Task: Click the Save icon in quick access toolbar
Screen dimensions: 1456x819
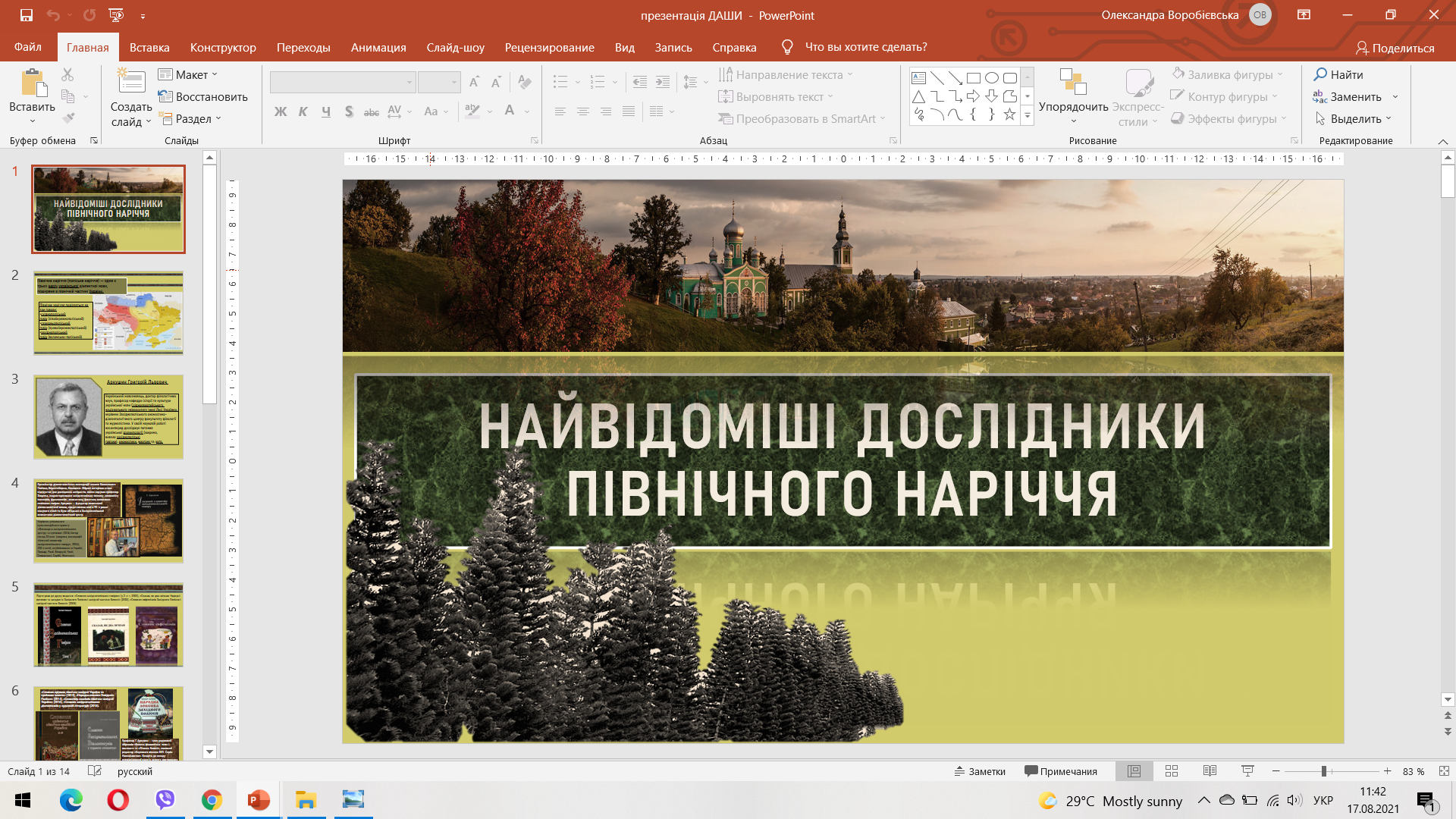Action: [27, 15]
